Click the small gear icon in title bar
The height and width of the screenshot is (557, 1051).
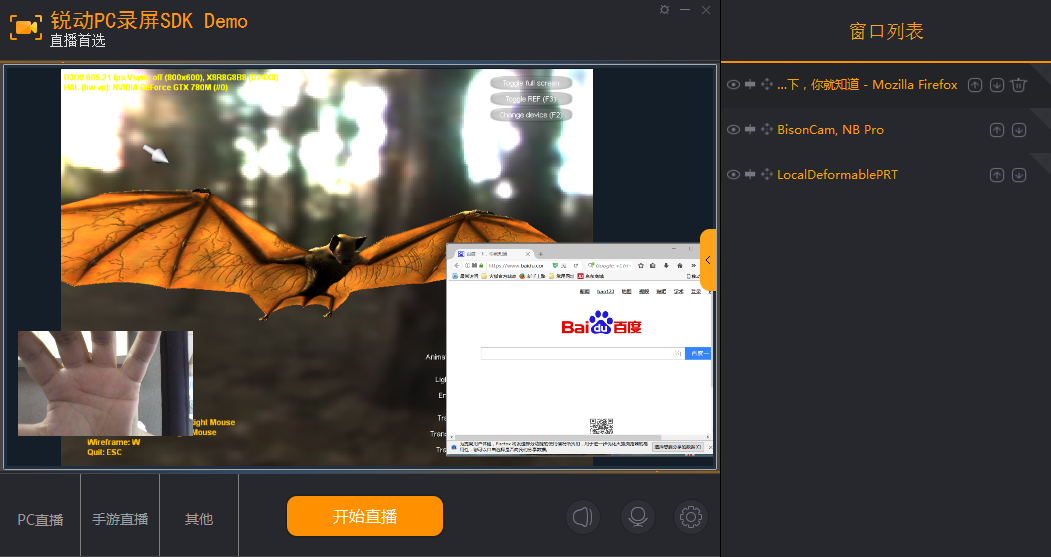coord(664,9)
